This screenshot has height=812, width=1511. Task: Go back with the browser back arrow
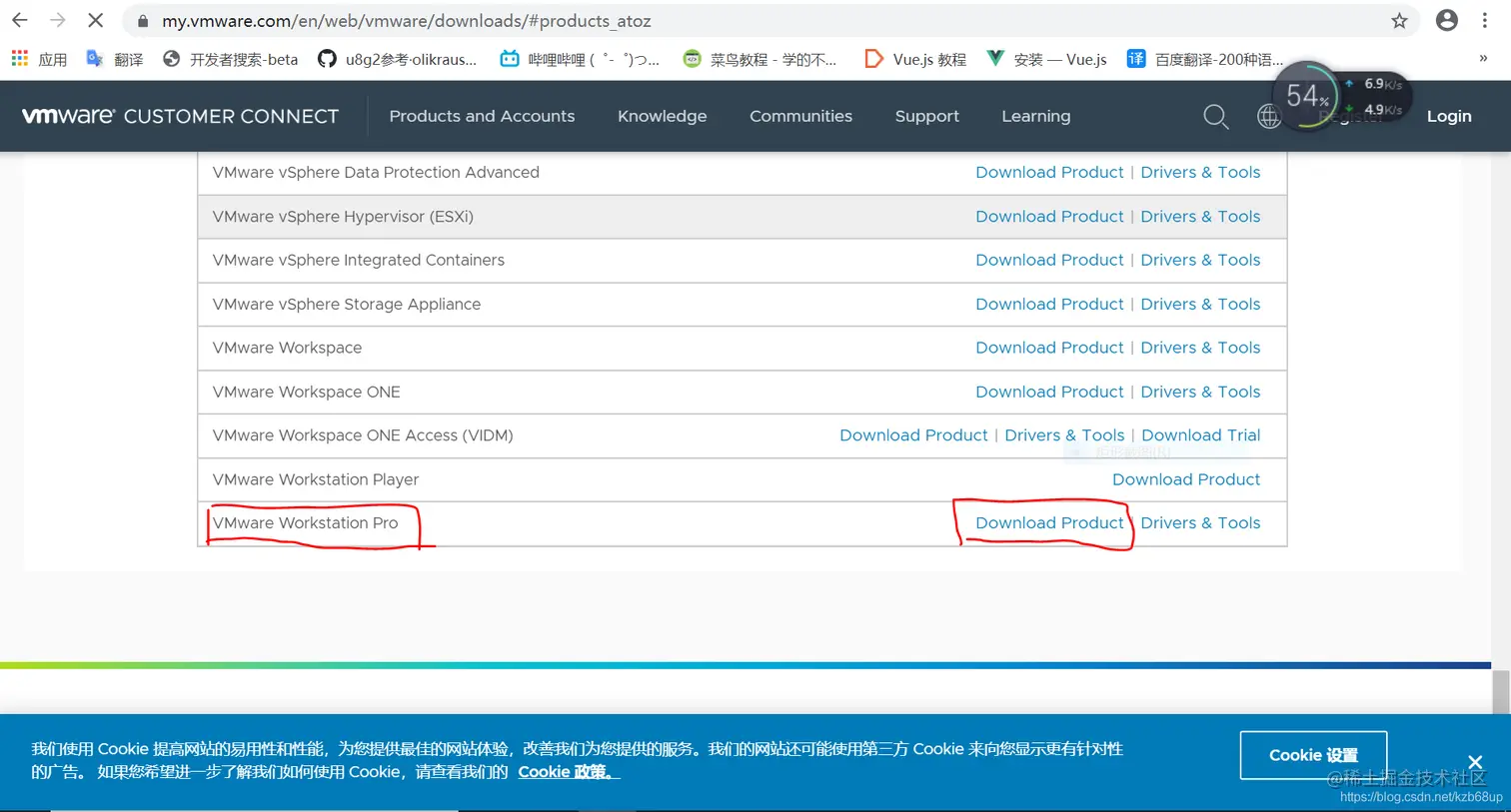point(20,20)
